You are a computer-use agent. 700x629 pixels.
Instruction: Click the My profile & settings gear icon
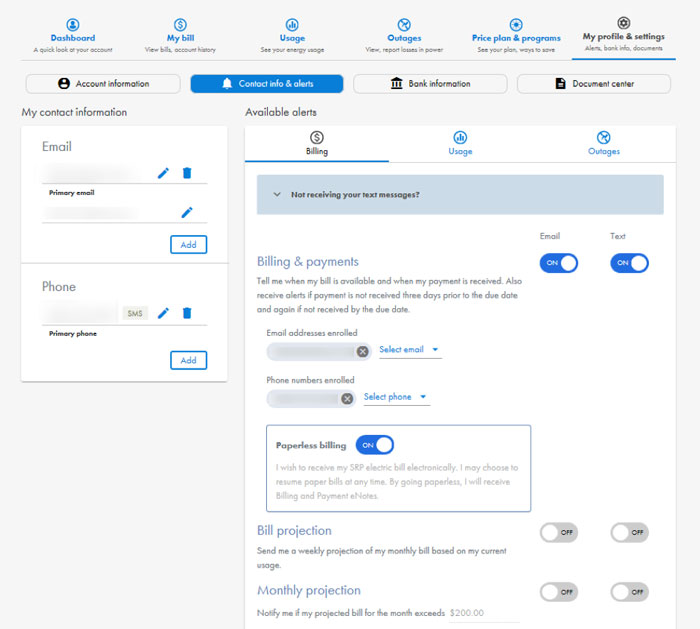click(x=624, y=23)
